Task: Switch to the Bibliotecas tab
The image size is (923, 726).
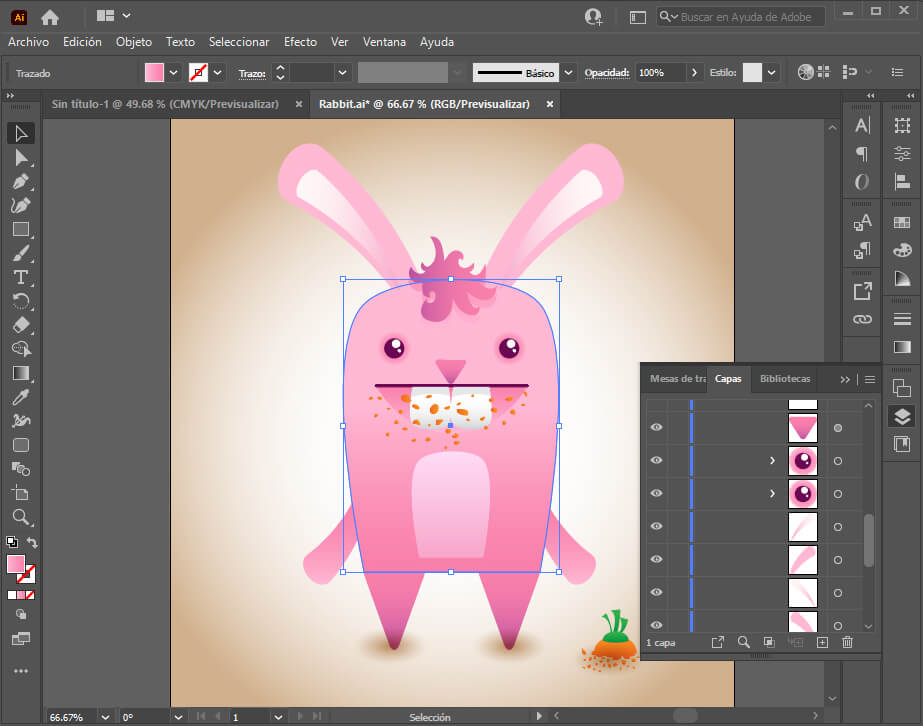Action: pos(784,379)
